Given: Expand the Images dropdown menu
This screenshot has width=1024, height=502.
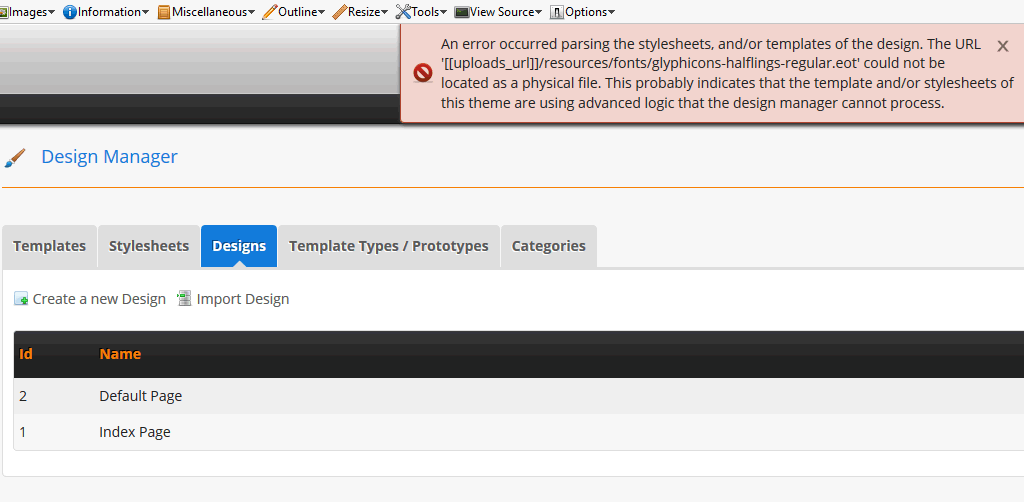Looking at the screenshot, I should [x=30, y=12].
